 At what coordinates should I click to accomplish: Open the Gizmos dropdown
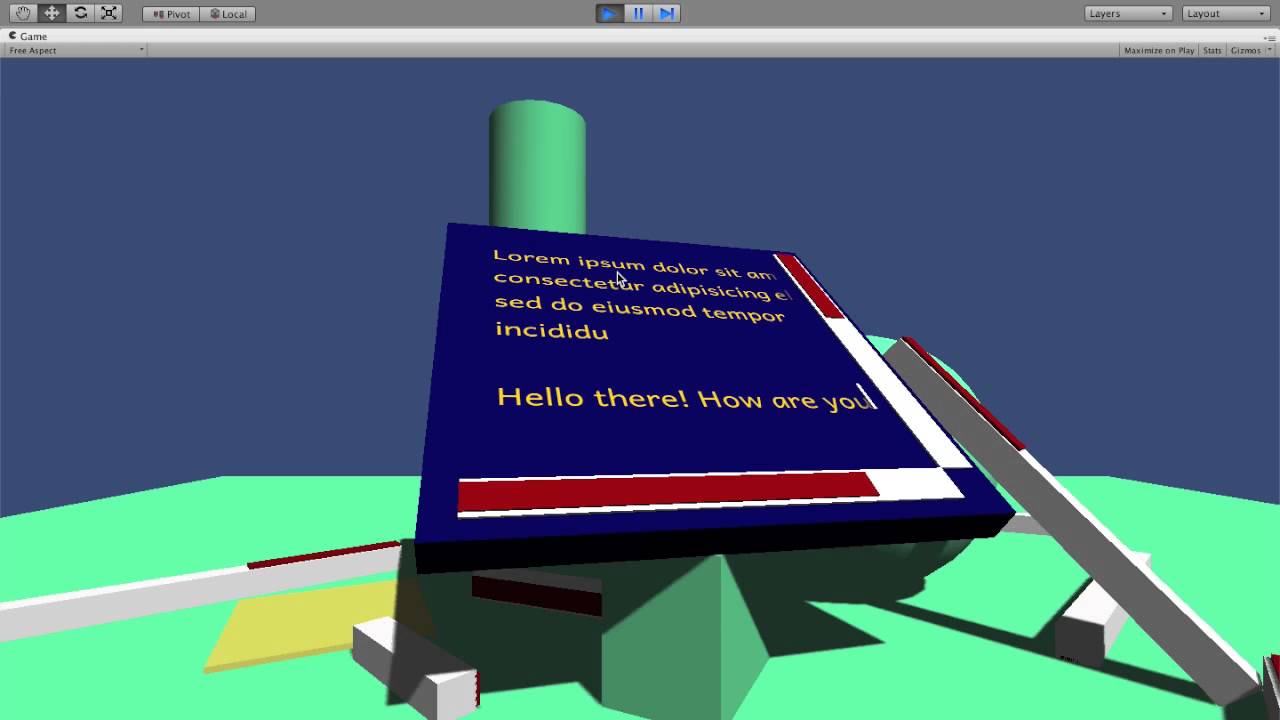1250,50
